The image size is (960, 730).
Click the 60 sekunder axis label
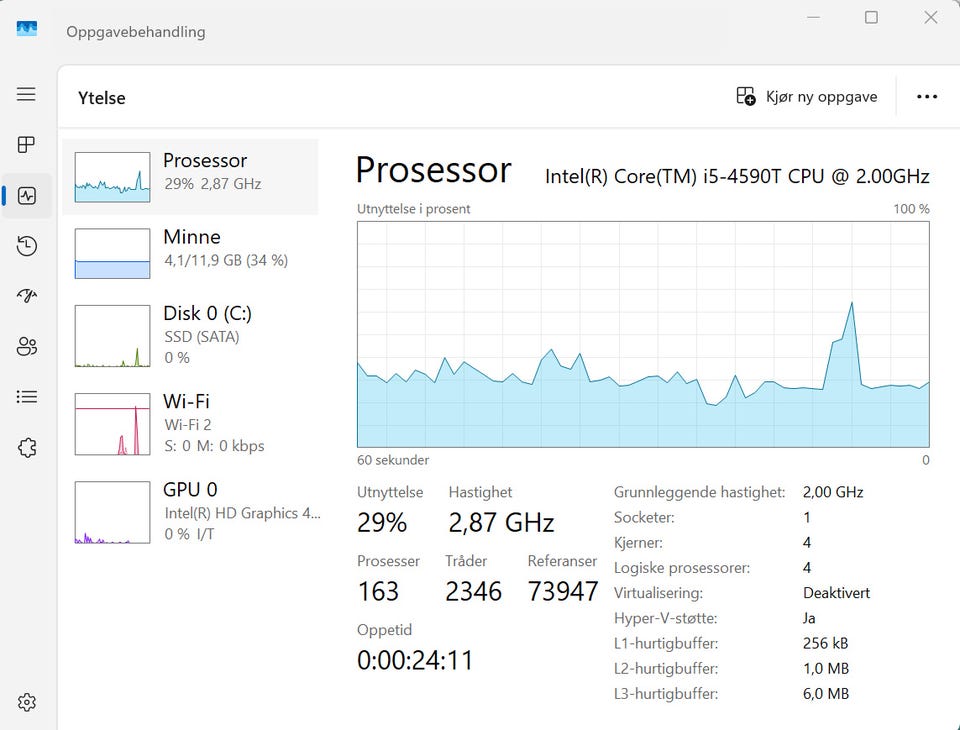pyautogui.click(x=393, y=460)
